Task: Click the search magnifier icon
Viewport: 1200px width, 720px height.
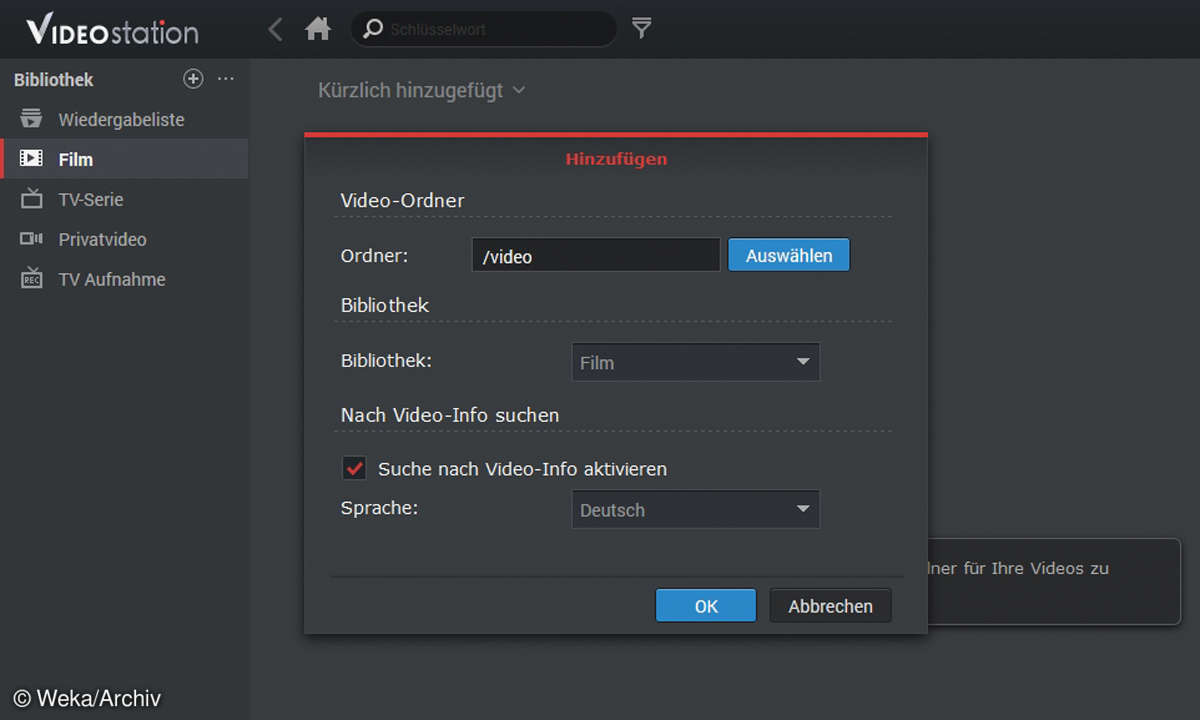Action: tap(372, 29)
